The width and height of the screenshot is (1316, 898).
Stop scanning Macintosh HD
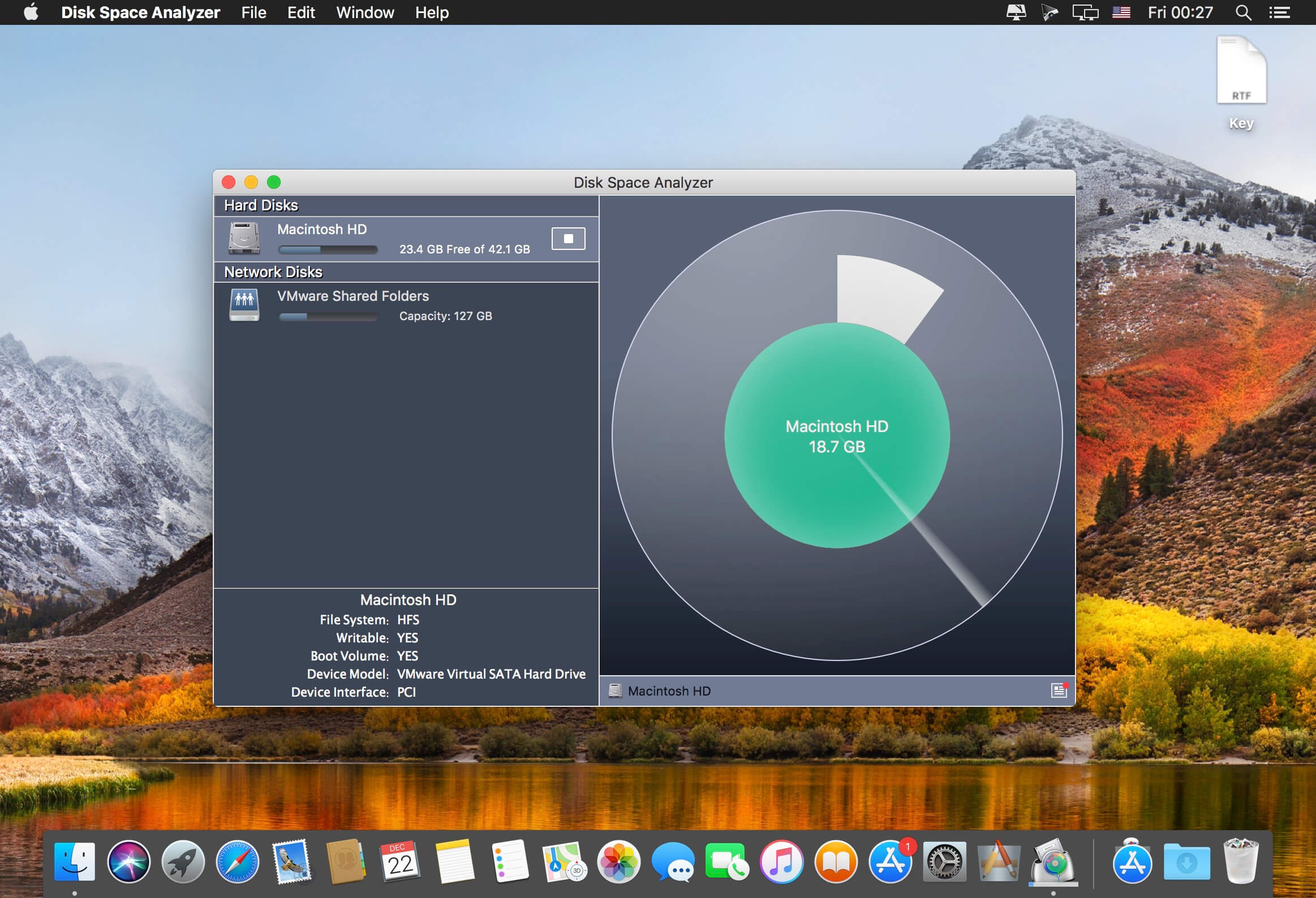568,238
